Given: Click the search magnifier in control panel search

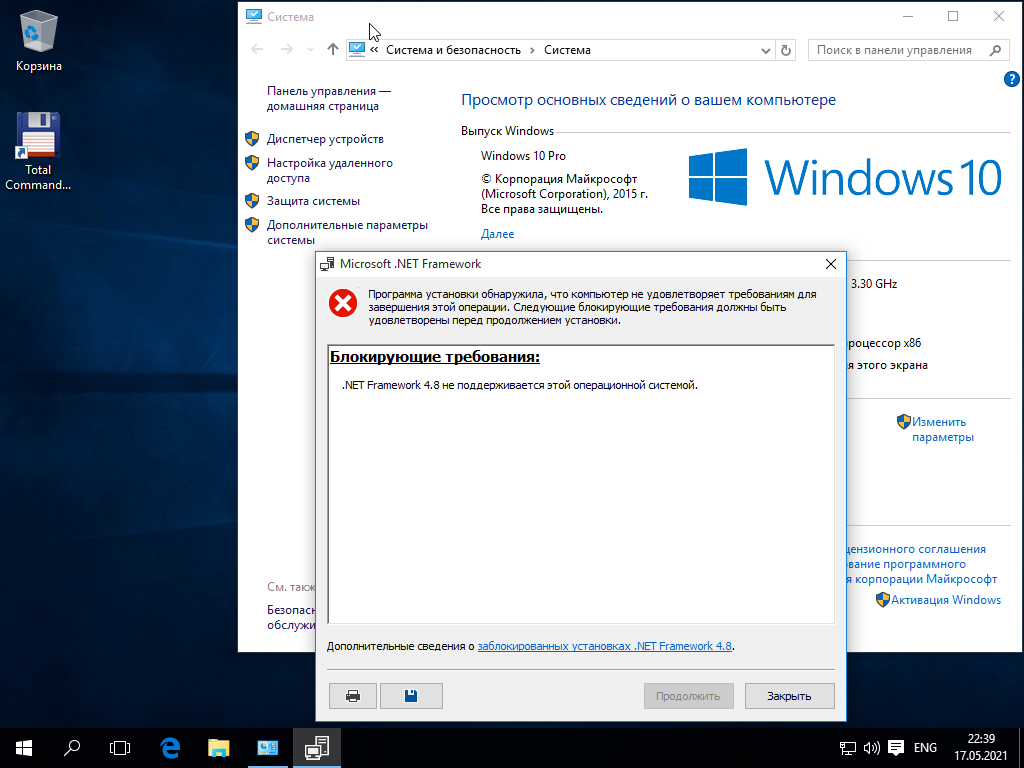Looking at the screenshot, I should [x=995, y=50].
